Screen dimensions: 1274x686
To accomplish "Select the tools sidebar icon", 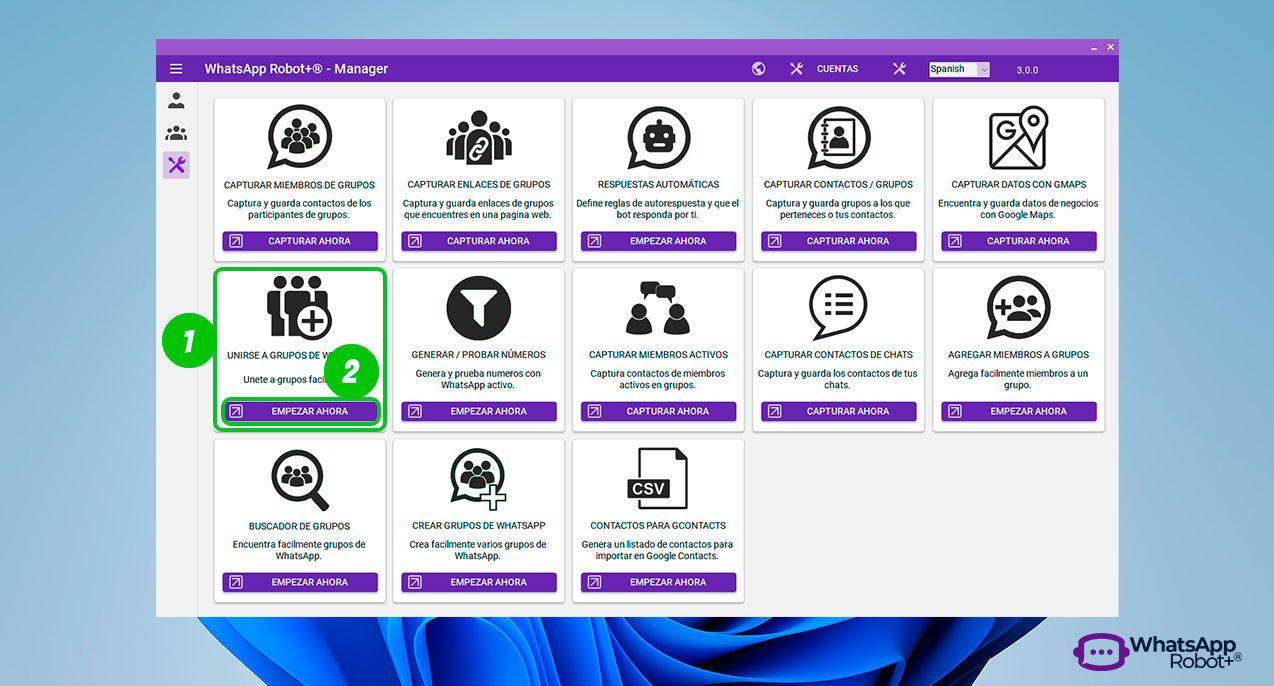I will (176, 165).
